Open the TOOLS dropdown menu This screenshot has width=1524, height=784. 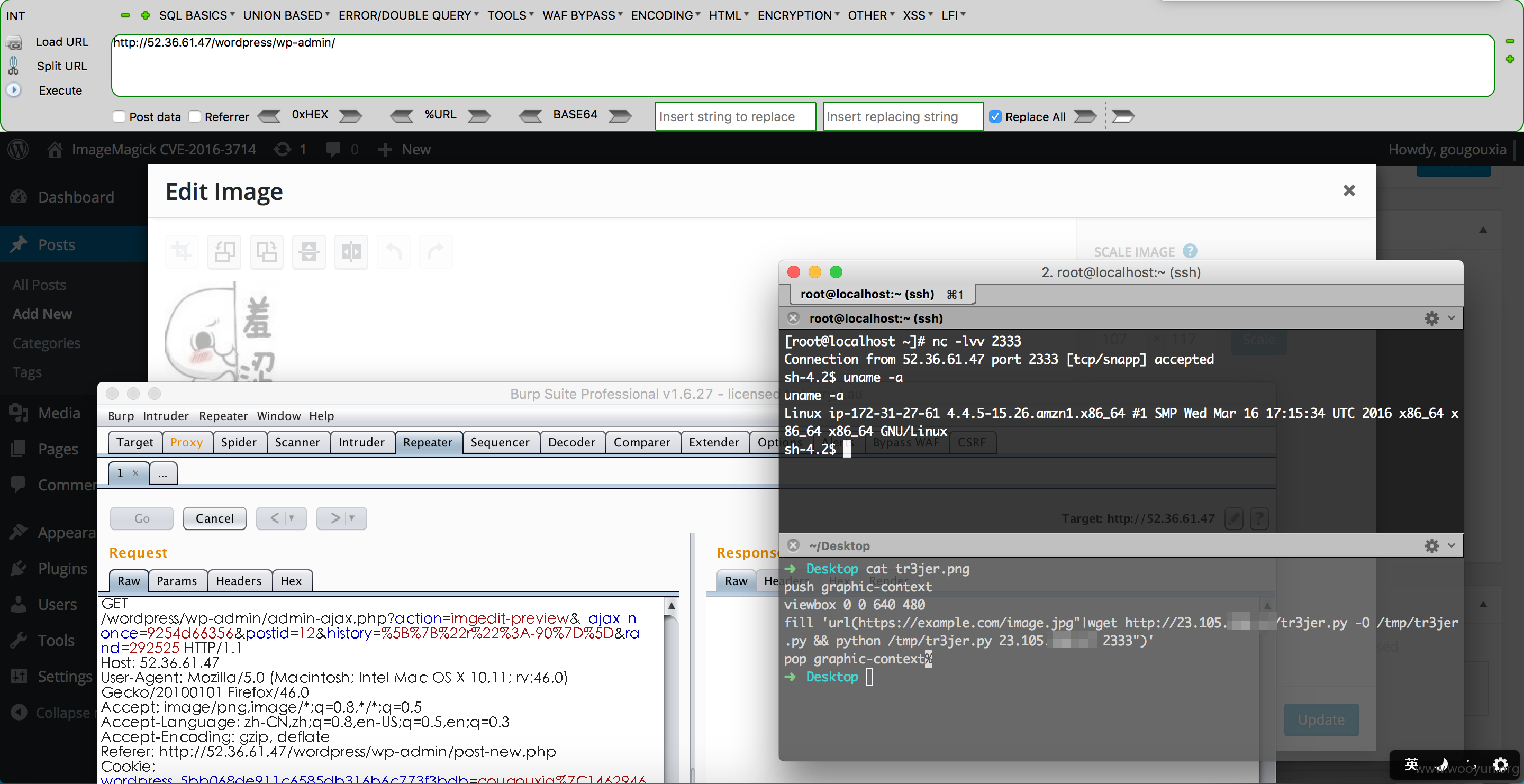click(x=510, y=15)
